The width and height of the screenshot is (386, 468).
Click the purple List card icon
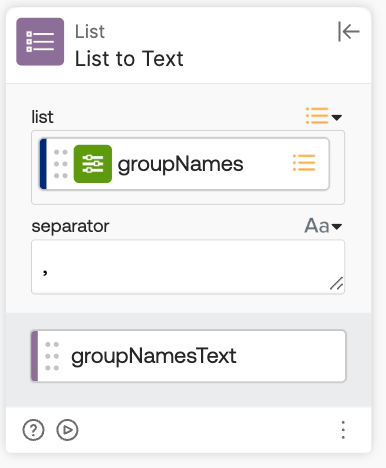(x=40, y=42)
